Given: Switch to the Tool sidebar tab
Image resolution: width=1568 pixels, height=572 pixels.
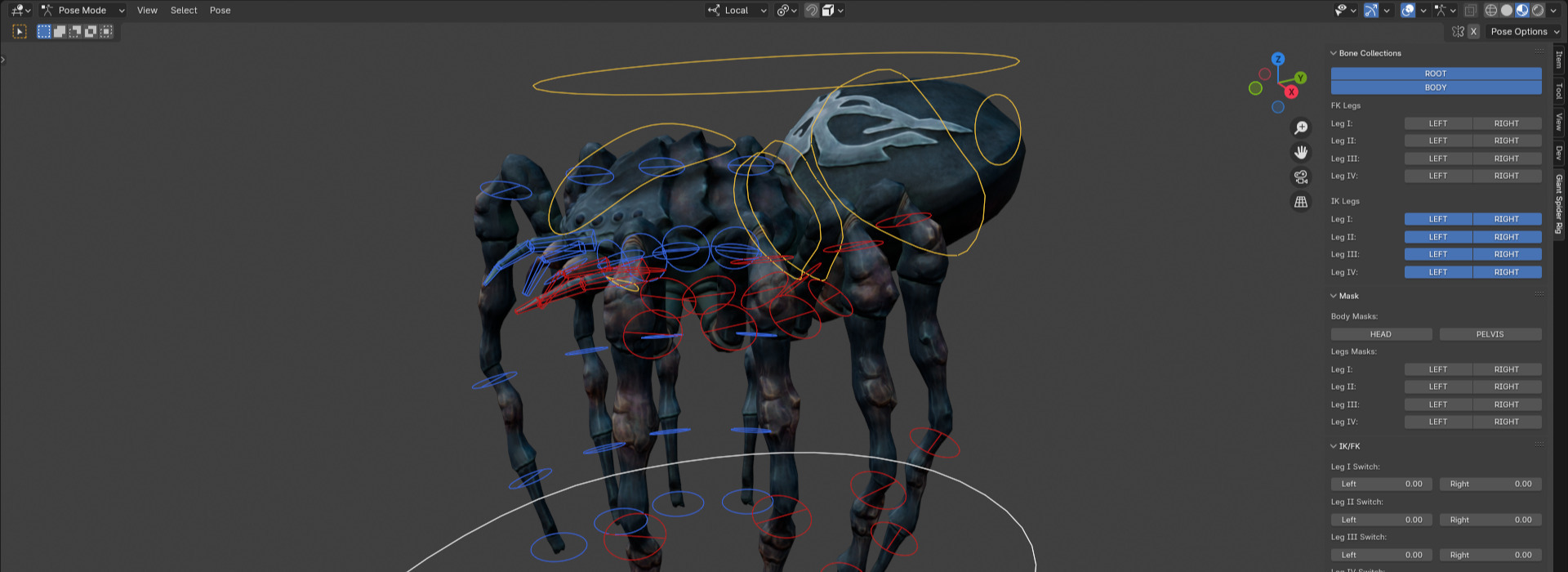Looking at the screenshot, I should tap(1559, 91).
